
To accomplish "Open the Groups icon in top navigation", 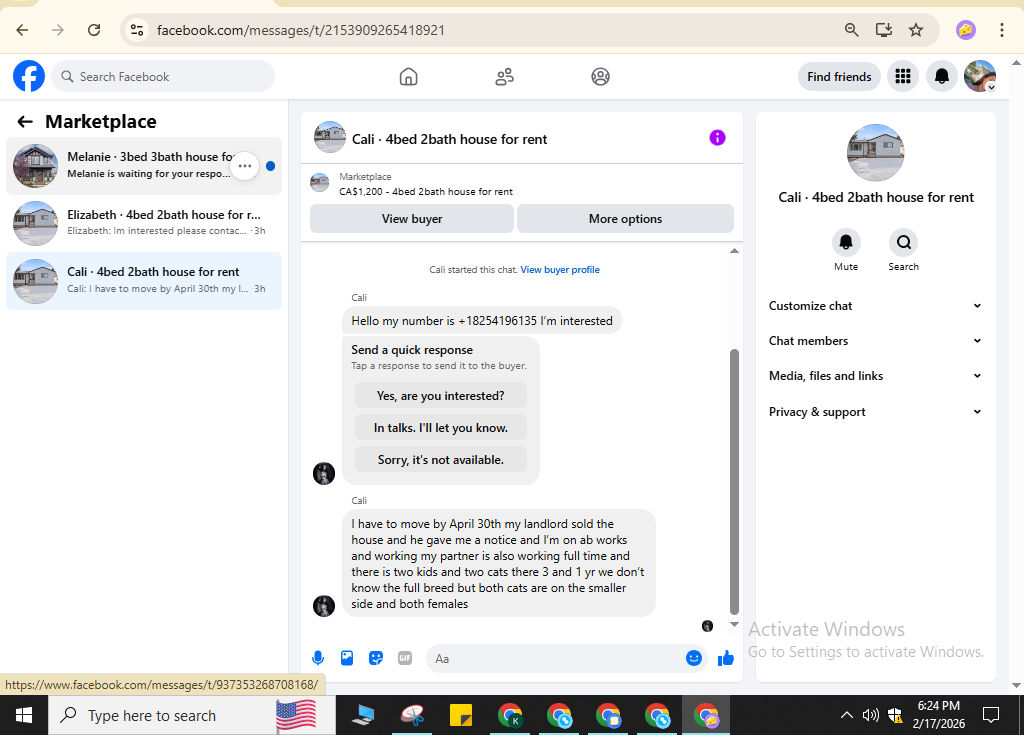I will pyautogui.click(x=600, y=76).
